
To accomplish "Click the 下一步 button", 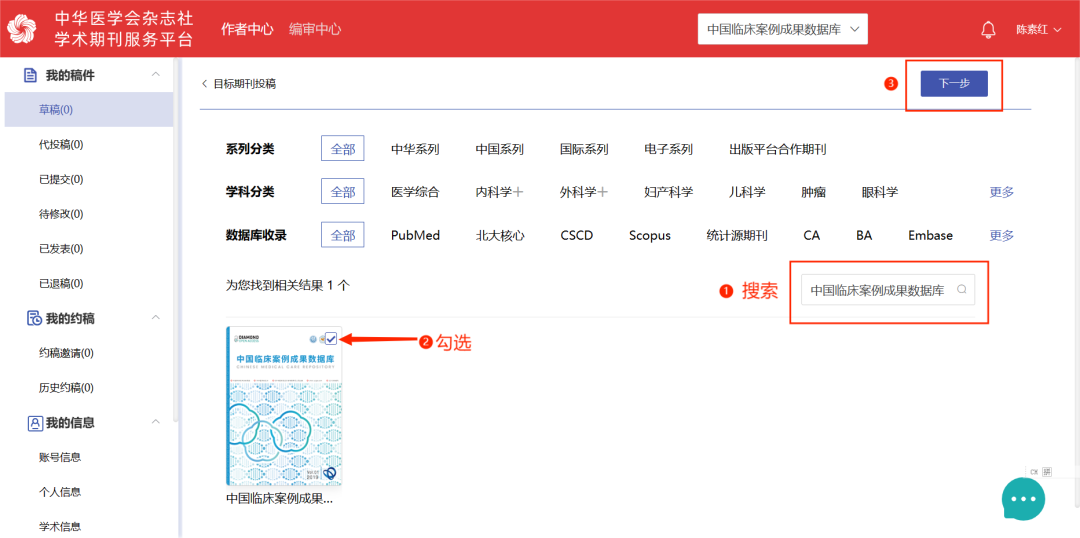I will (954, 83).
